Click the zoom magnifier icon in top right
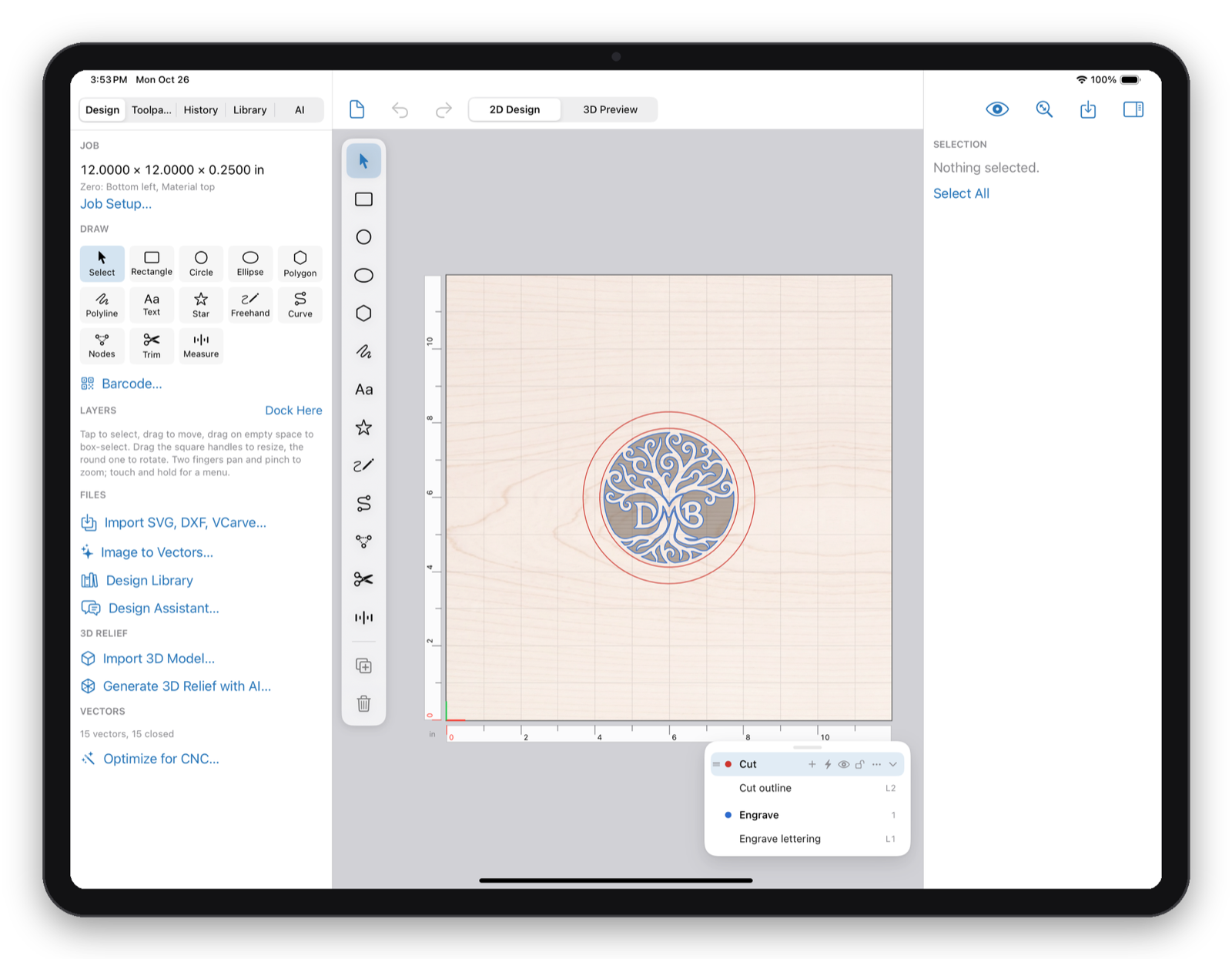Image resolution: width=1232 pixels, height=959 pixels. pyautogui.click(x=1043, y=109)
